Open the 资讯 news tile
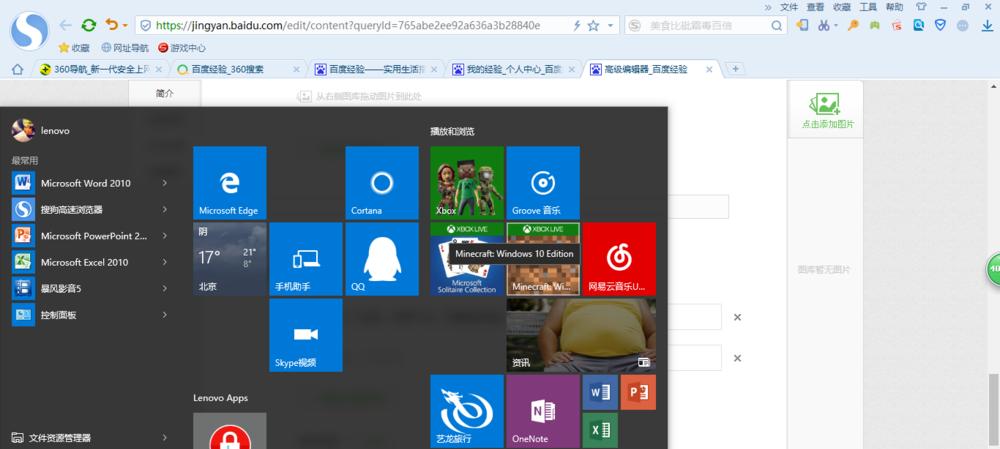Screen dimensions: 1000x449 tap(581, 335)
